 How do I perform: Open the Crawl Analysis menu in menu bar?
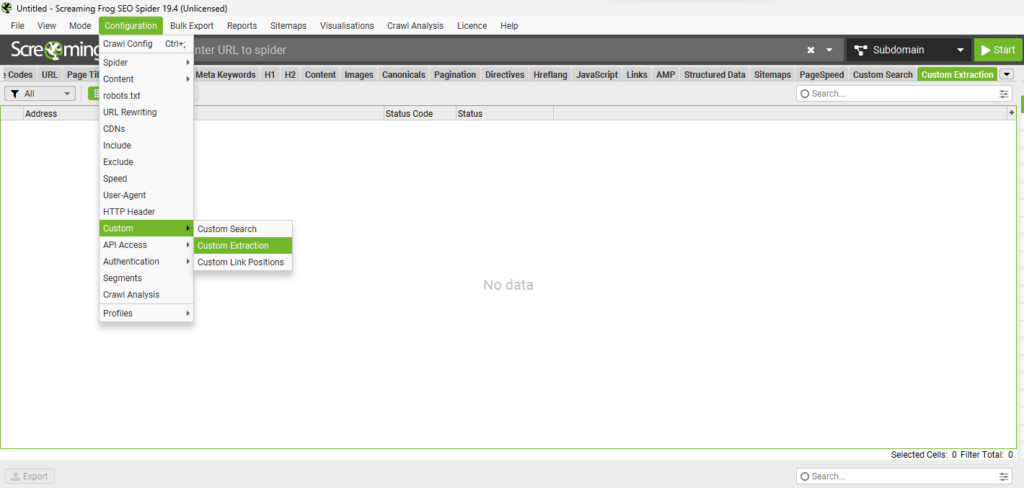pos(415,26)
